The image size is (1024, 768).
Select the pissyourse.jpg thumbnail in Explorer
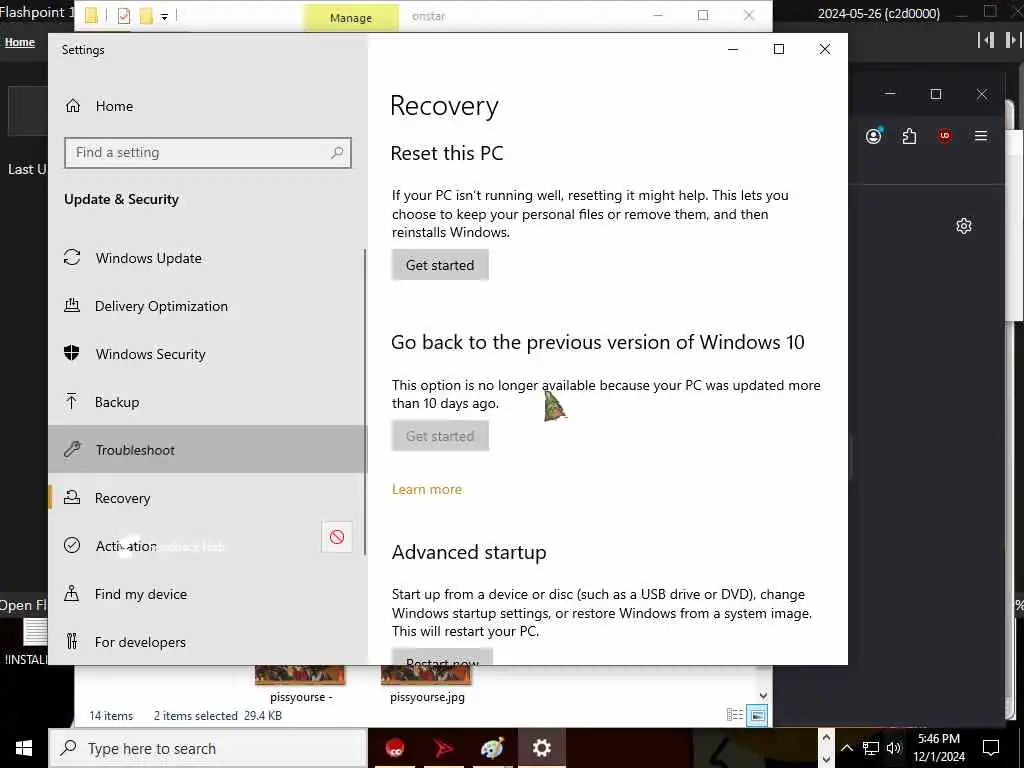(426, 675)
